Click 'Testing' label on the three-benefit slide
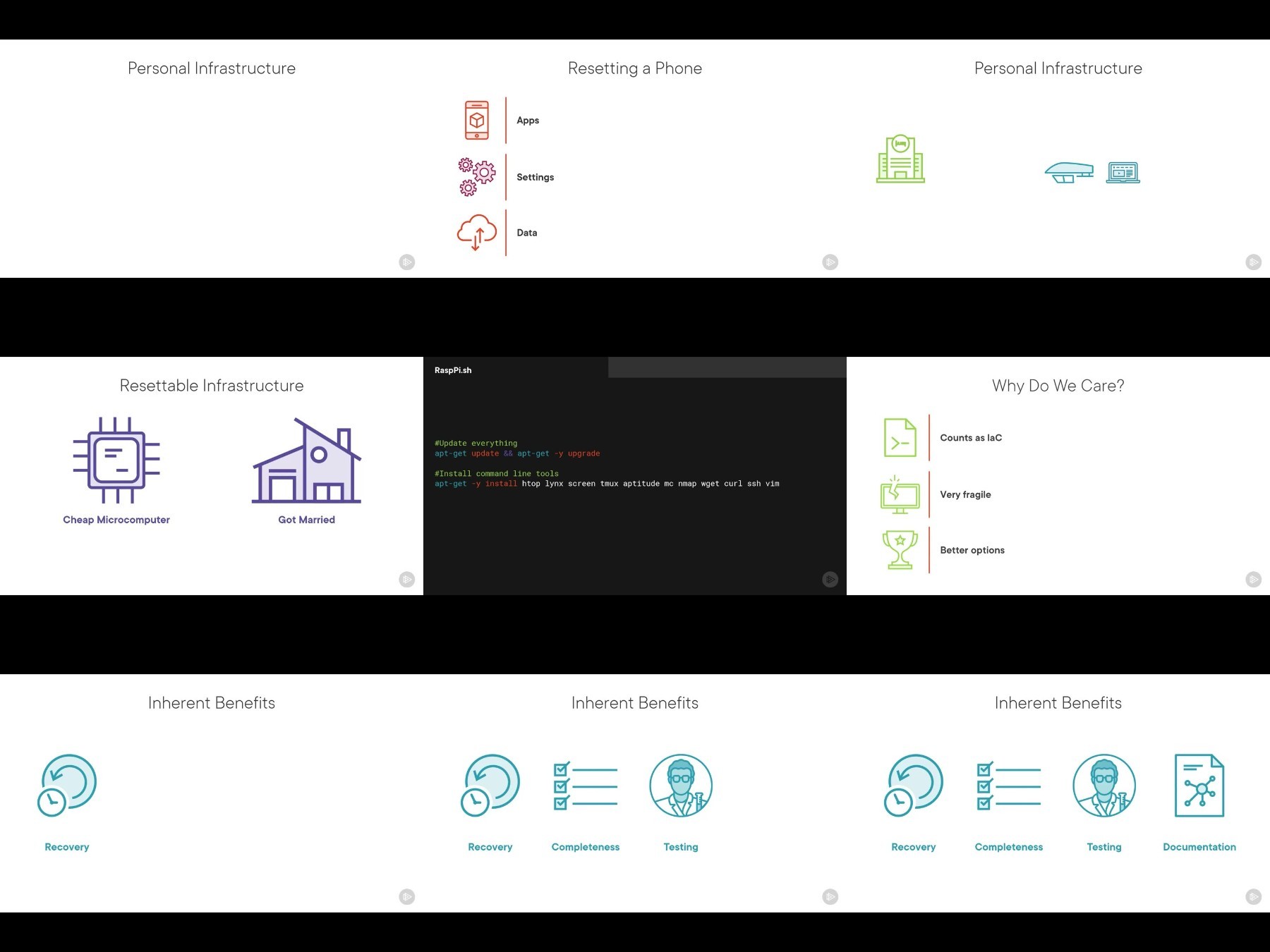This screenshot has width=1270, height=952. click(681, 847)
